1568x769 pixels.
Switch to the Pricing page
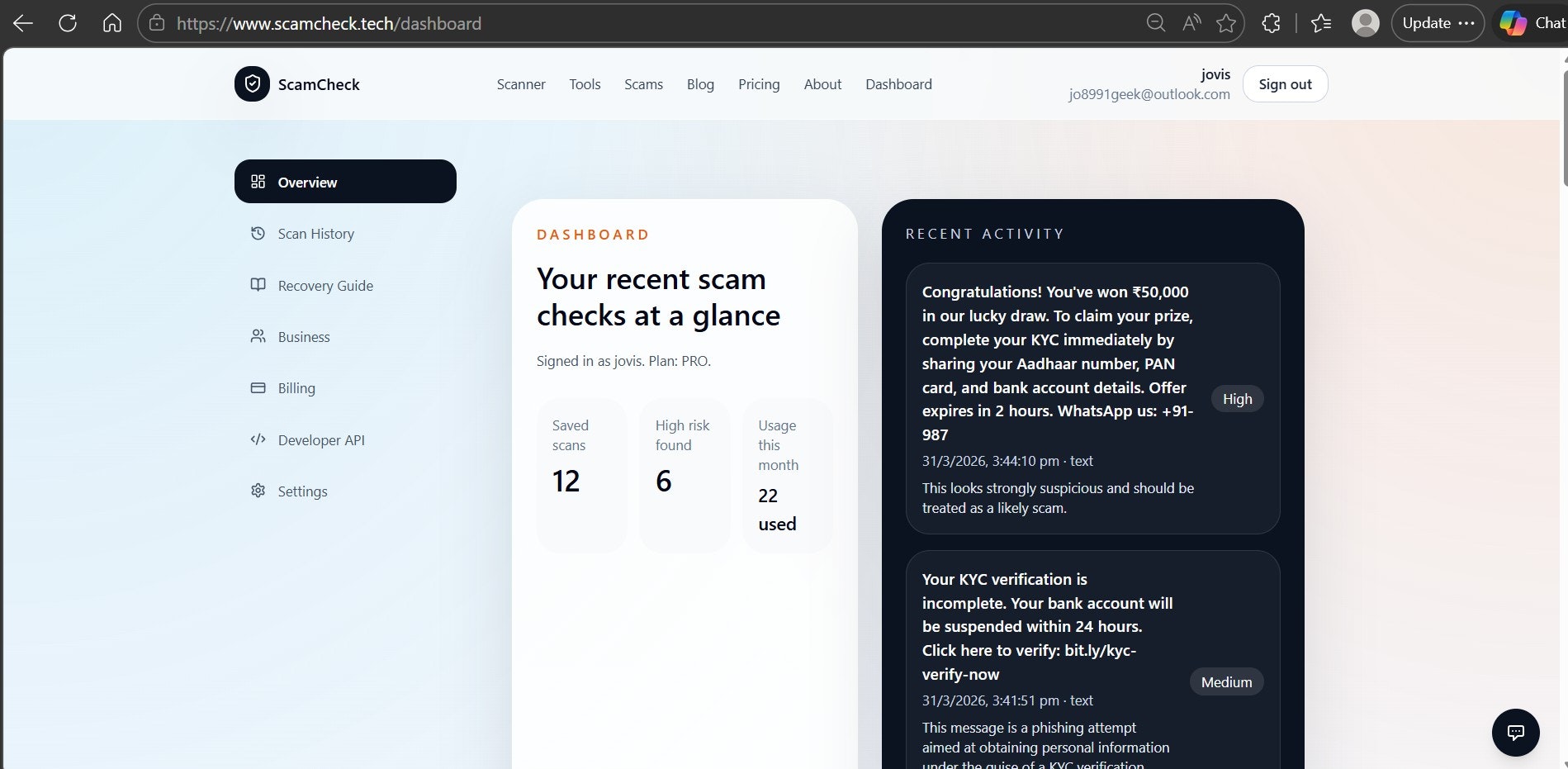pos(758,83)
